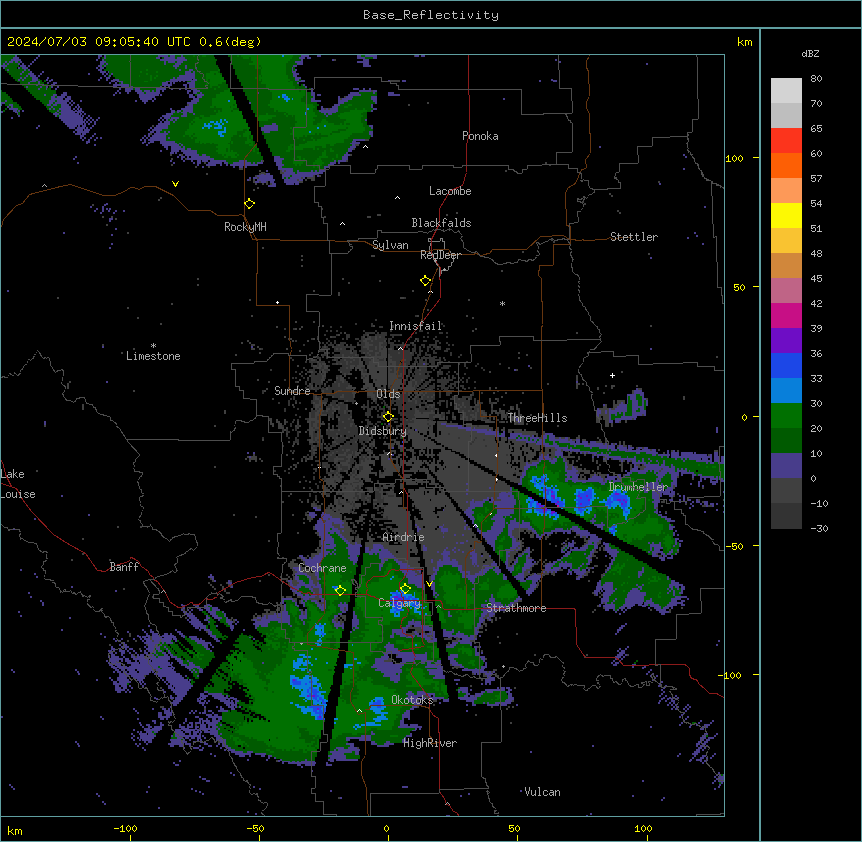
Task: Select the Strathmore label
Action: click(x=516, y=608)
